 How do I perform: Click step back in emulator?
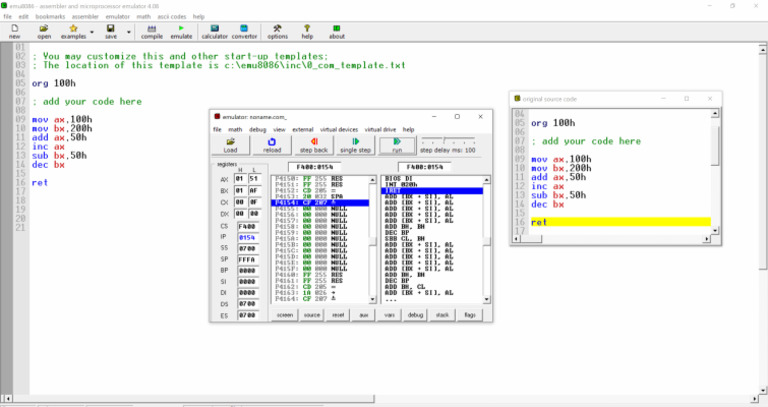click(314, 145)
